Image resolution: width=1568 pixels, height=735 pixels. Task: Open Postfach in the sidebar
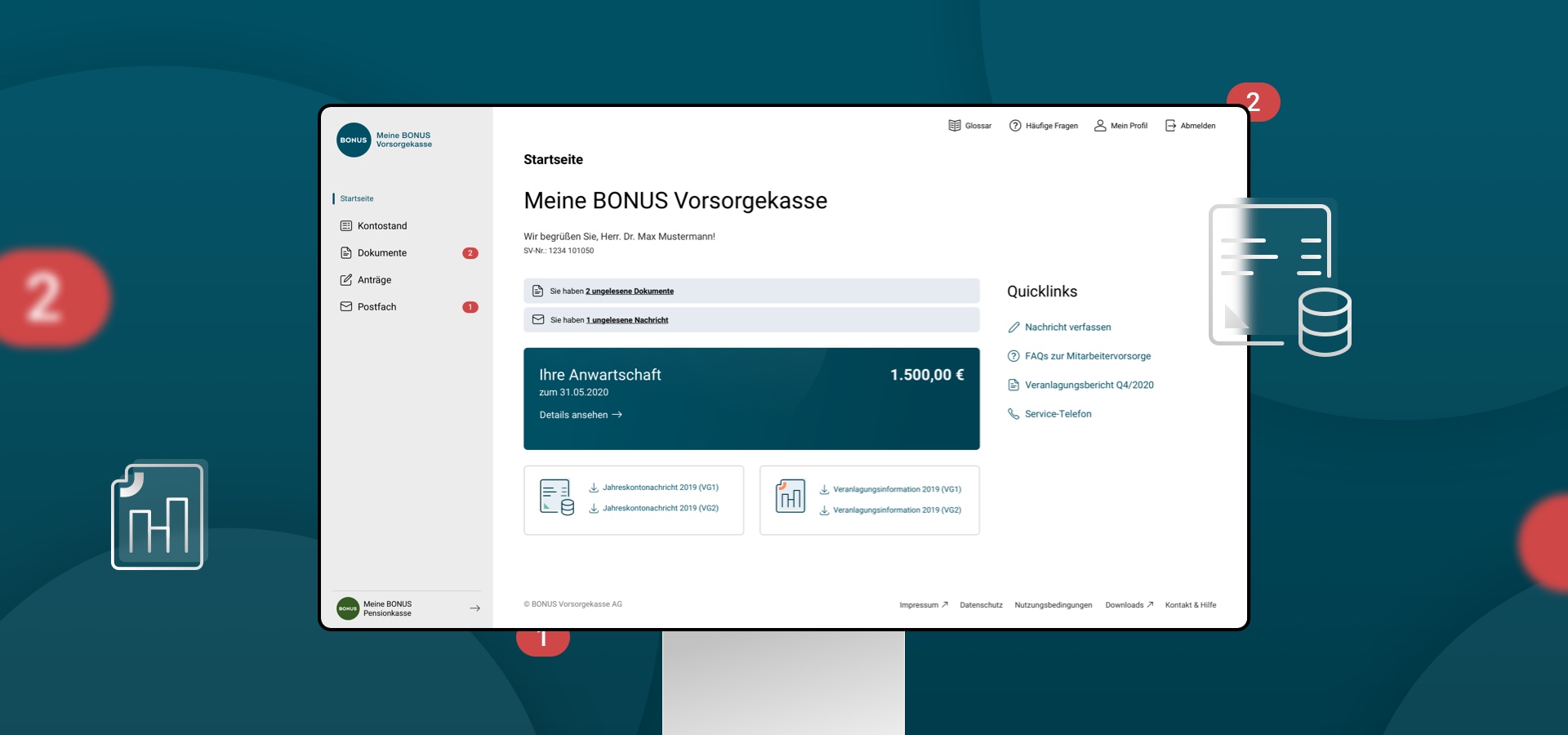coord(377,306)
